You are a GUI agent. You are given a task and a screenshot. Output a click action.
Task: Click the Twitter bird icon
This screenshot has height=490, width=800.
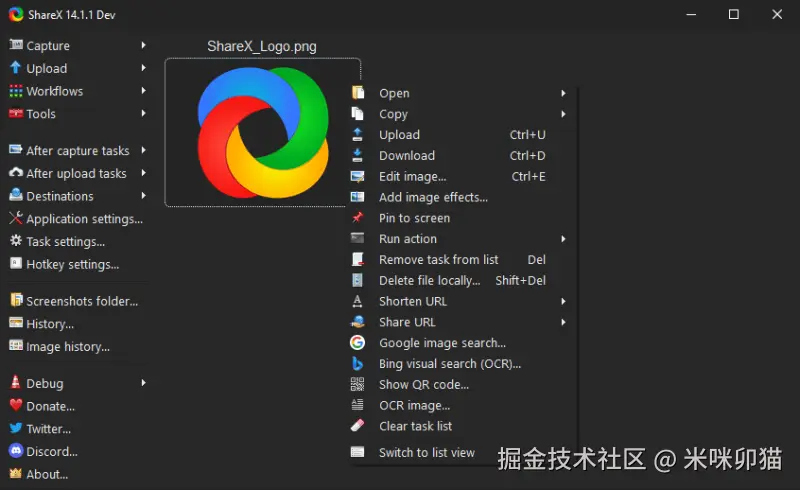16,428
